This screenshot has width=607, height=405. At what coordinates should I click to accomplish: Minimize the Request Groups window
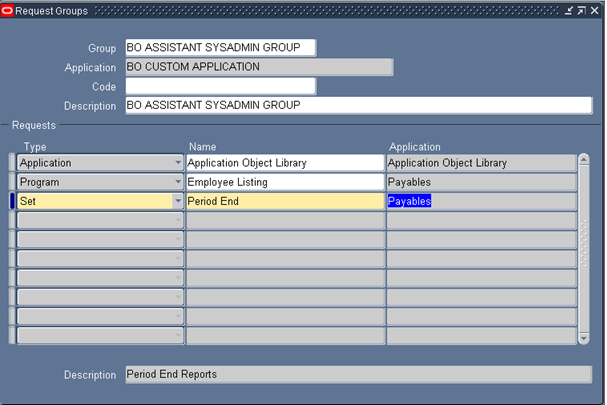(x=569, y=11)
